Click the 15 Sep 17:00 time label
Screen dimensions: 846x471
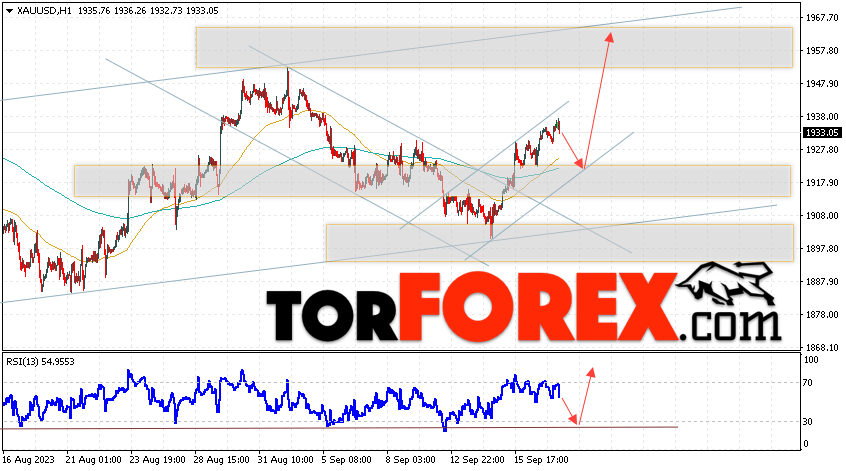542,460
